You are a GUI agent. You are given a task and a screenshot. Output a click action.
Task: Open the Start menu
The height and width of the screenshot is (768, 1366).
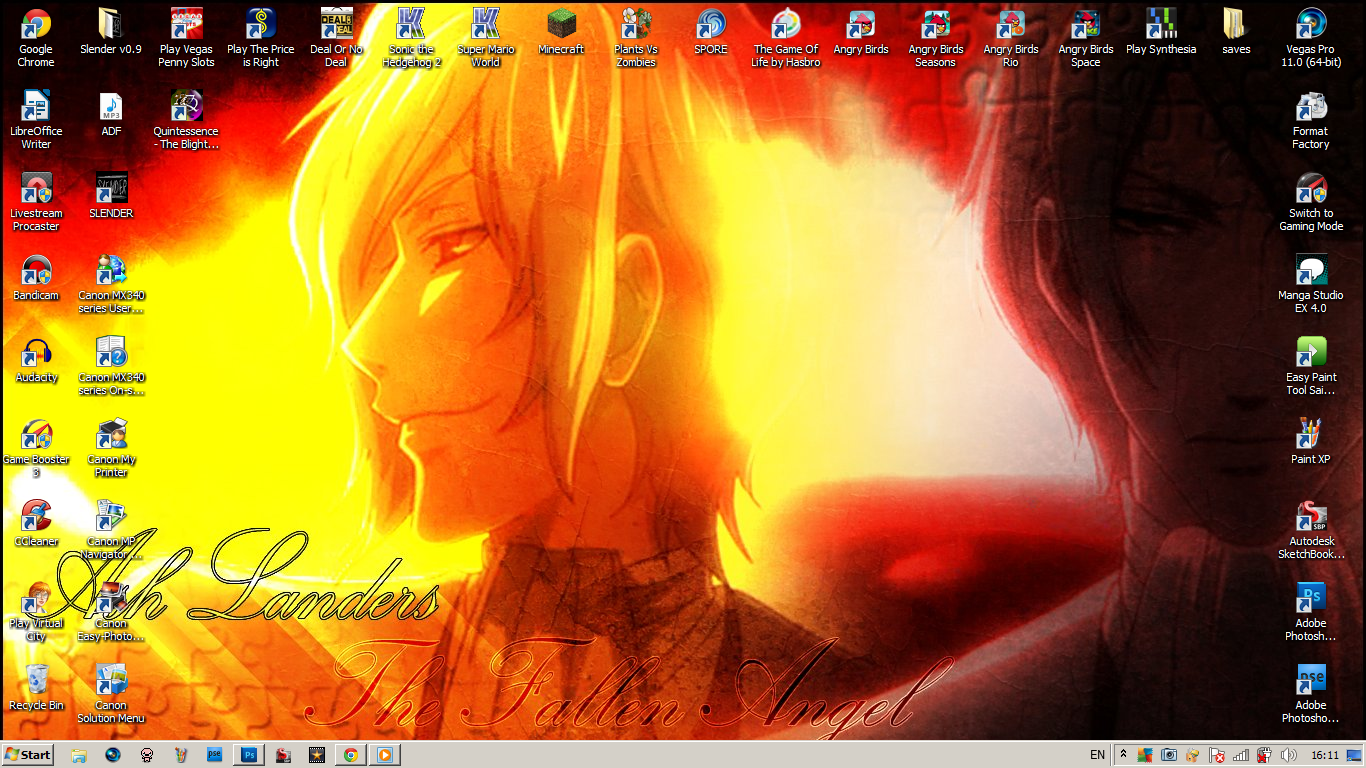click(x=28, y=755)
